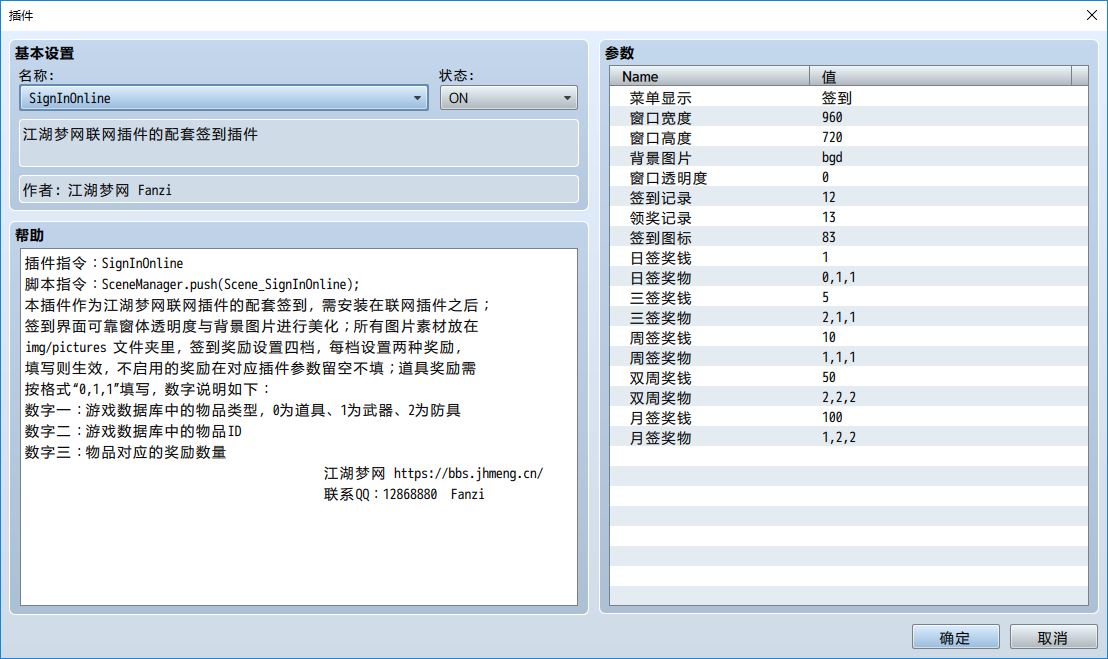Image resolution: width=1108 pixels, height=659 pixels.
Task: Click the plugin description text field
Action: coord(299,143)
